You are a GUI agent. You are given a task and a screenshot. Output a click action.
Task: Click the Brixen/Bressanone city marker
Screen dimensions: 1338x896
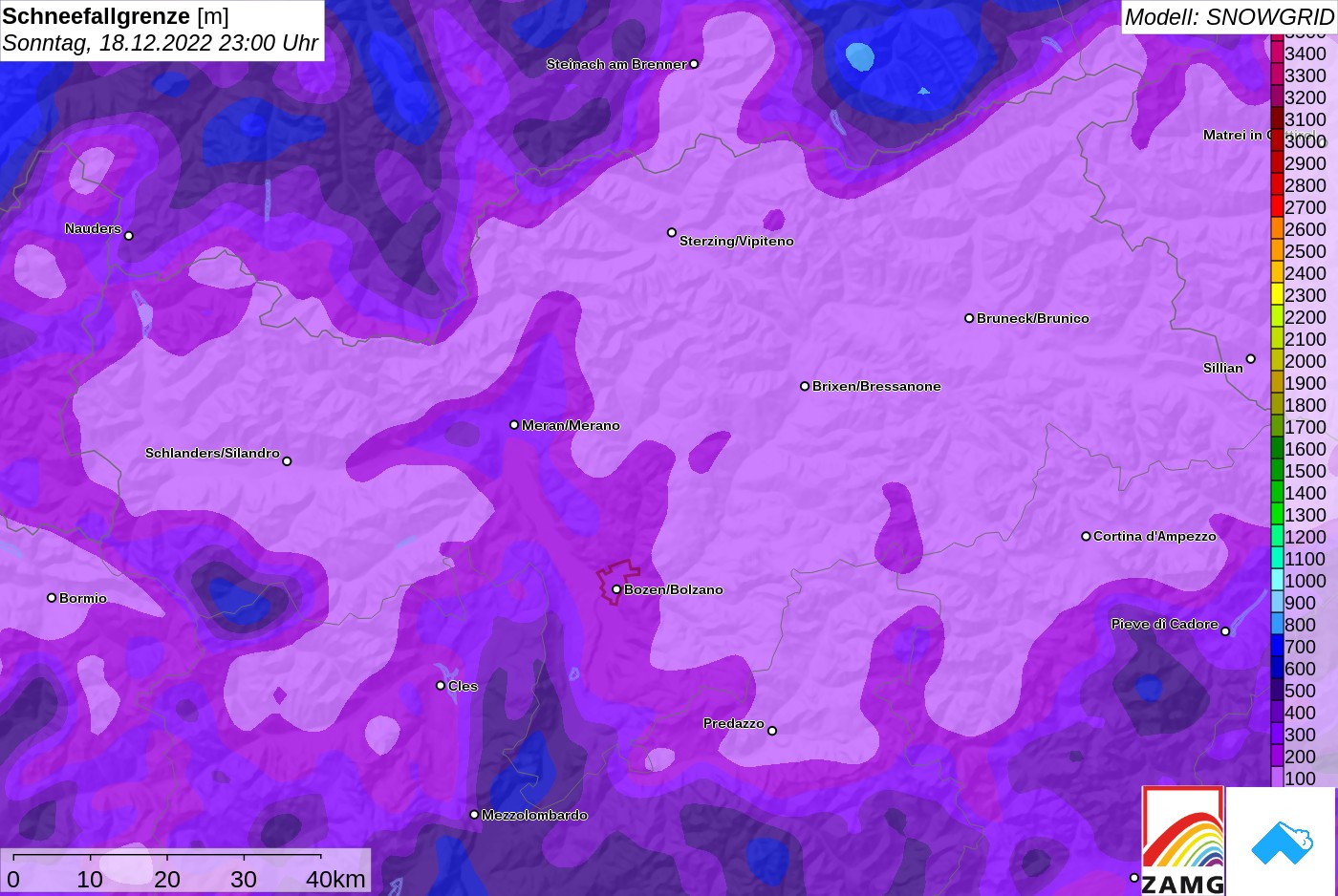[805, 386]
